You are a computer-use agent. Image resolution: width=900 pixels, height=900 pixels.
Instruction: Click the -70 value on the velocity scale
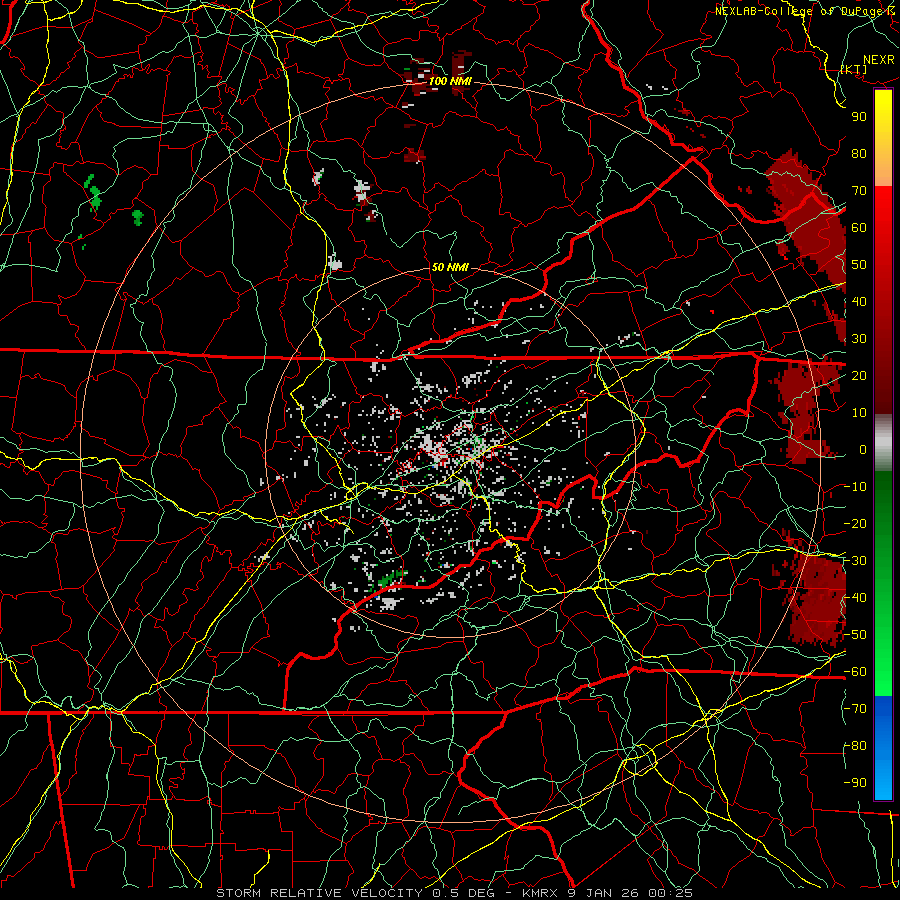[x=855, y=709]
